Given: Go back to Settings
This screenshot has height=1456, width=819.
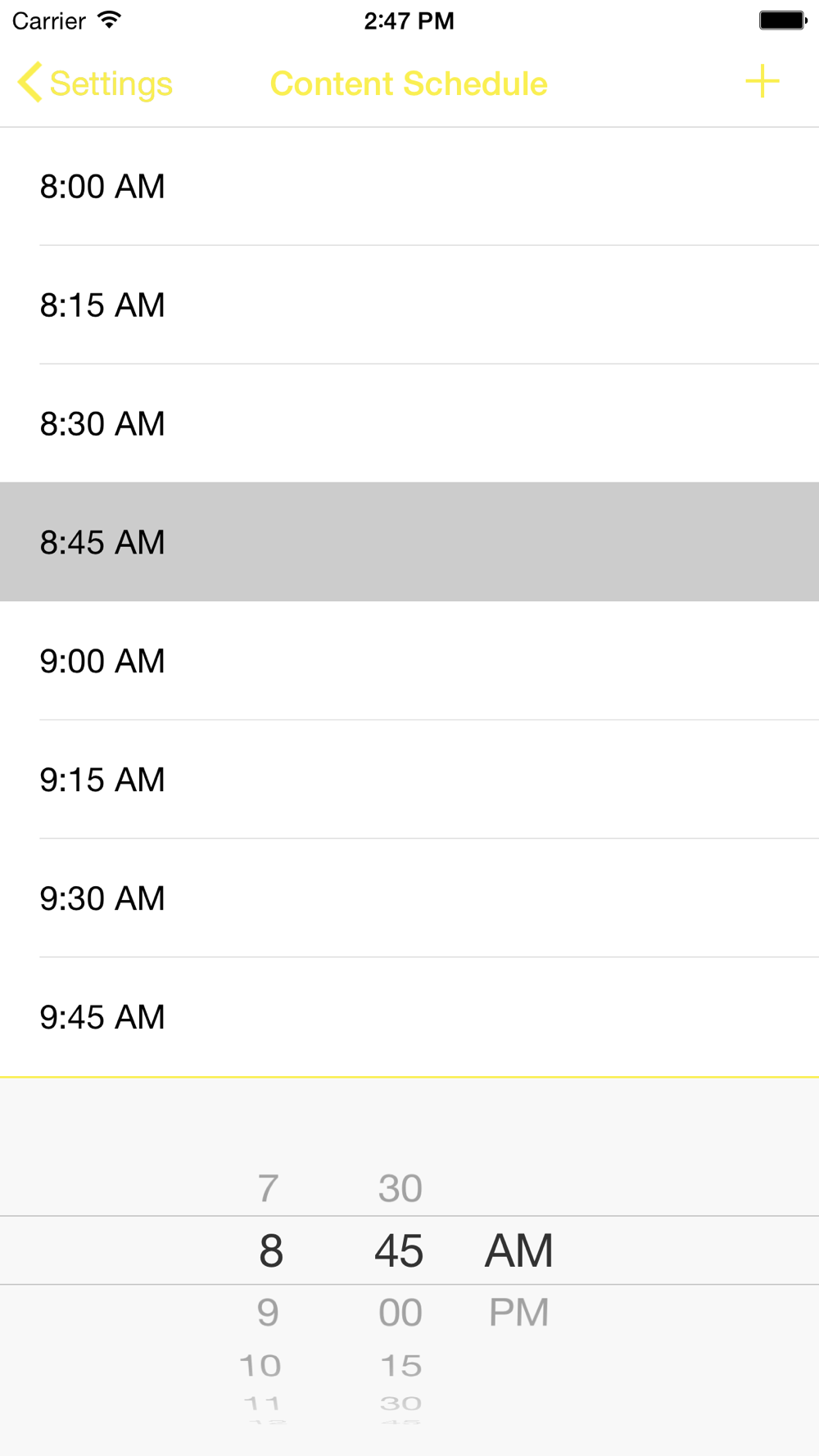Looking at the screenshot, I should pyautogui.click(x=95, y=84).
